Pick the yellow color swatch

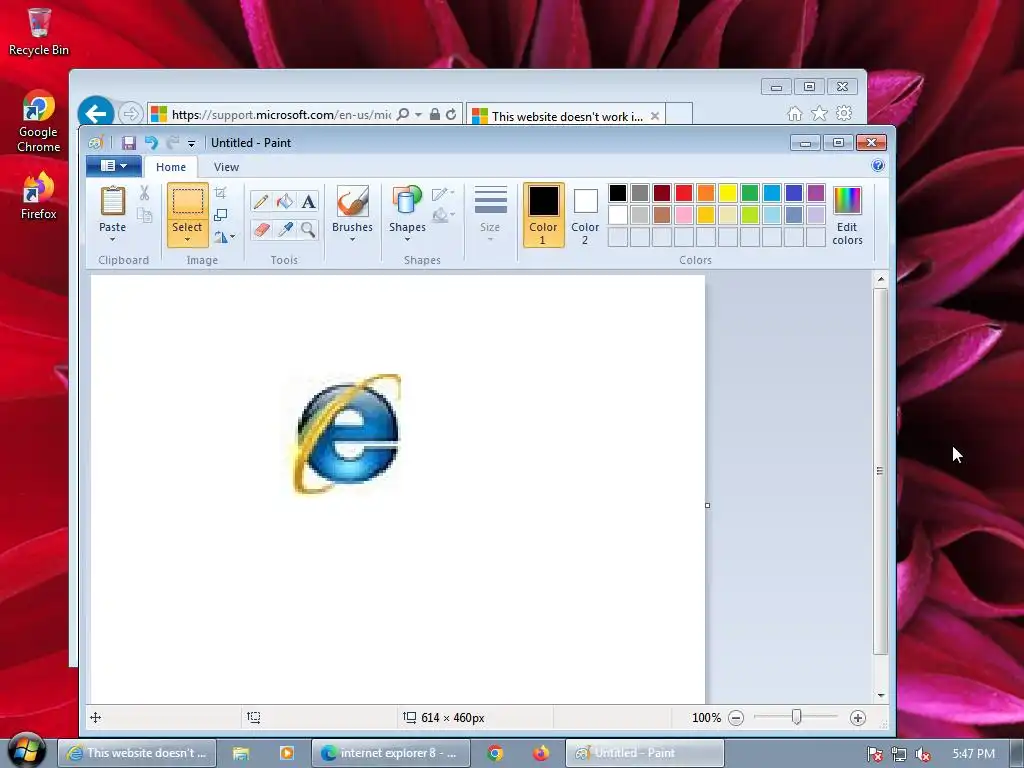tap(728, 193)
